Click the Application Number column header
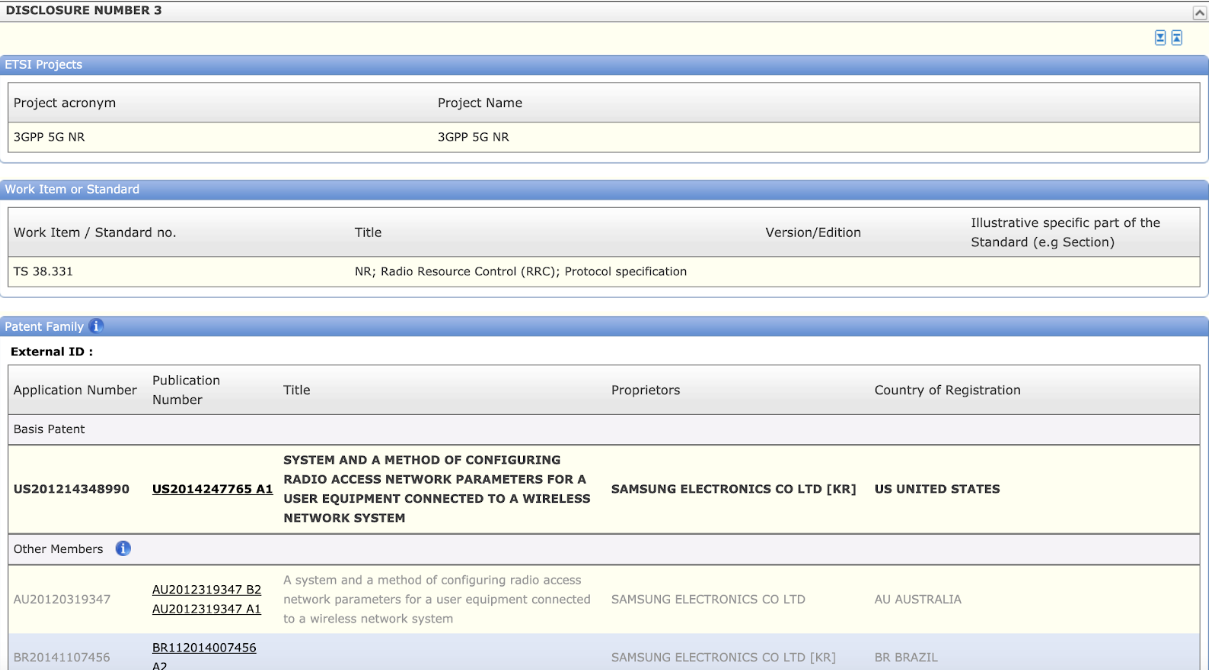The width and height of the screenshot is (1209, 670). (75, 390)
